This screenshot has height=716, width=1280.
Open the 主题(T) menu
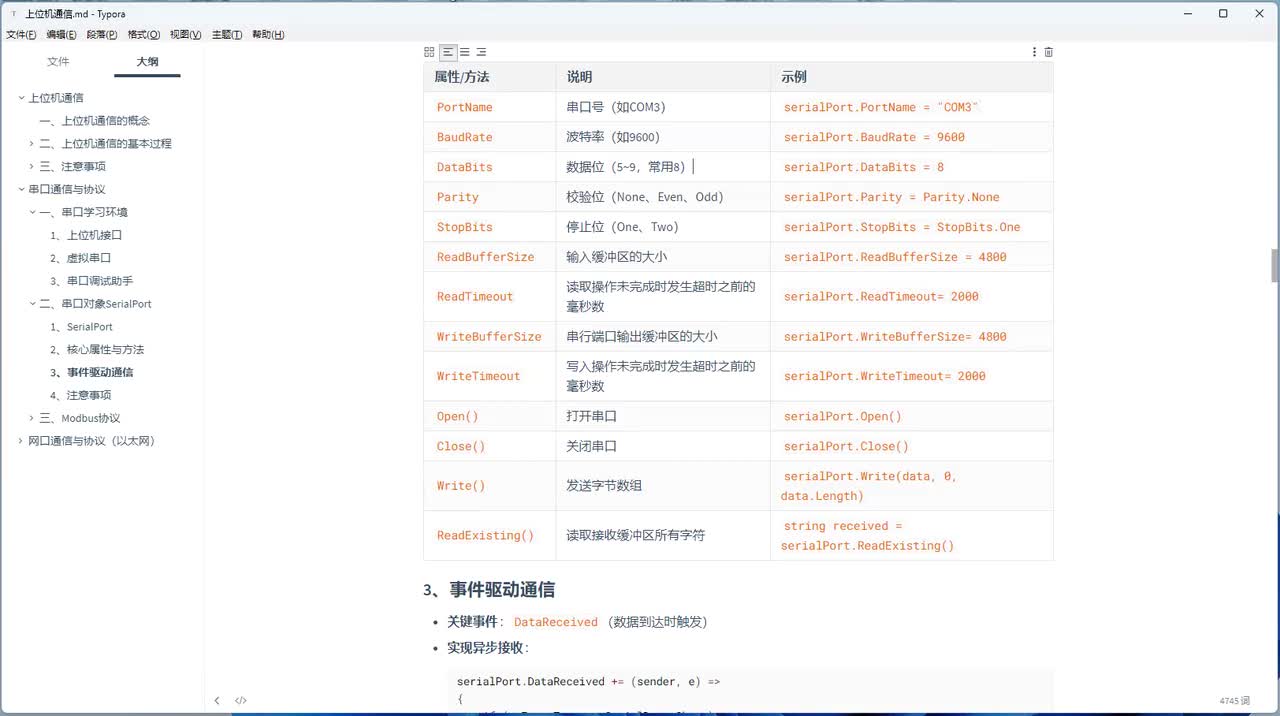(x=227, y=35)
